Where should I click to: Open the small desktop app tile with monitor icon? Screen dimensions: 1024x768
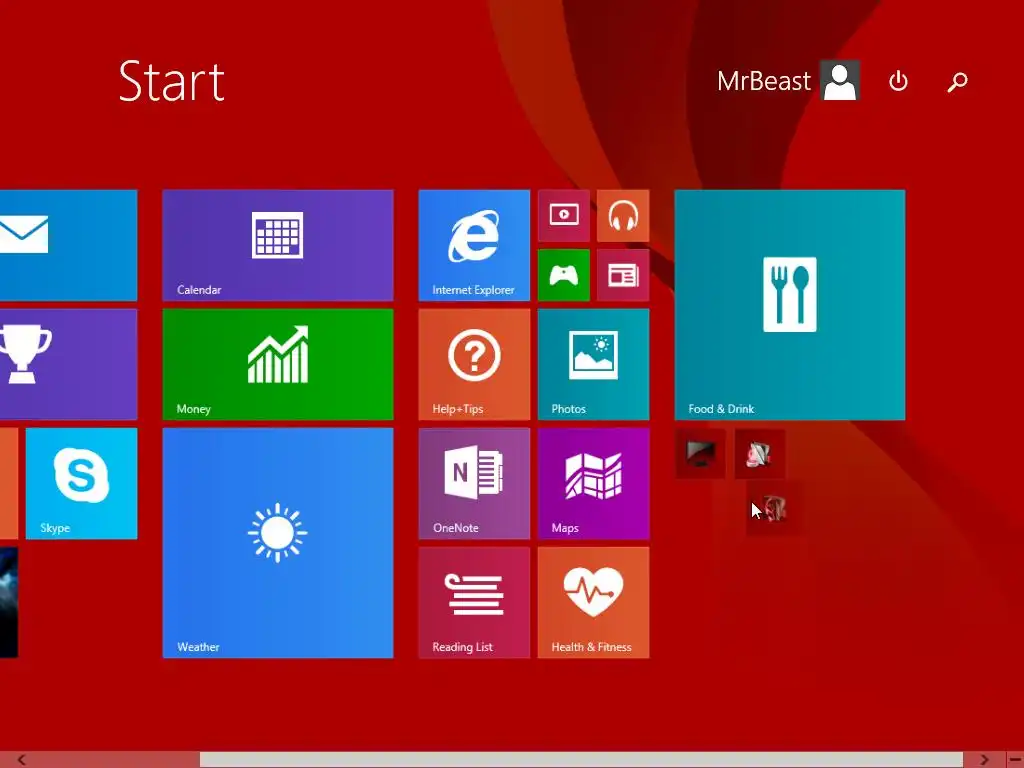pyautogui.click(x=700, y=453)
